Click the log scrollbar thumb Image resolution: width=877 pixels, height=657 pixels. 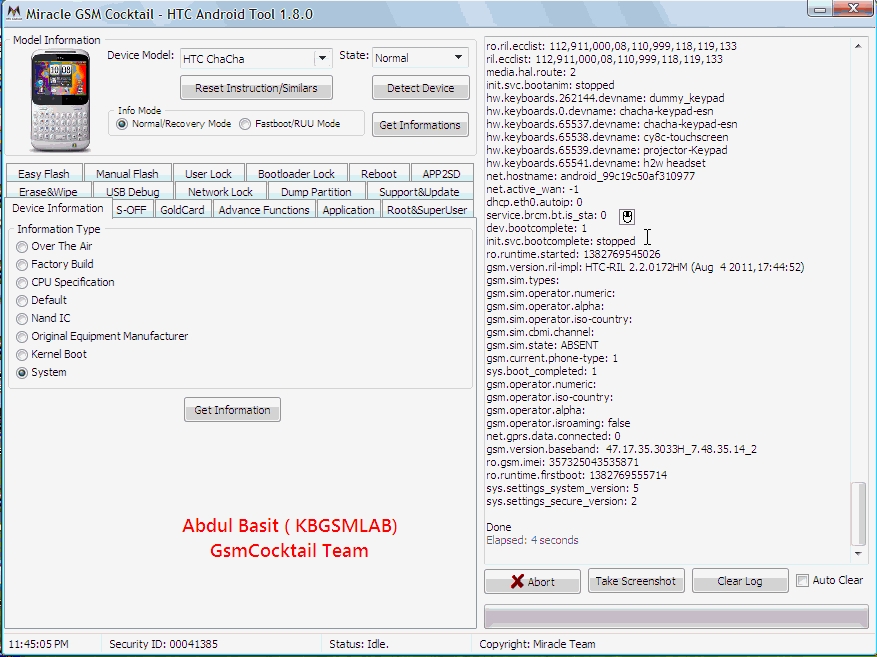858,513
